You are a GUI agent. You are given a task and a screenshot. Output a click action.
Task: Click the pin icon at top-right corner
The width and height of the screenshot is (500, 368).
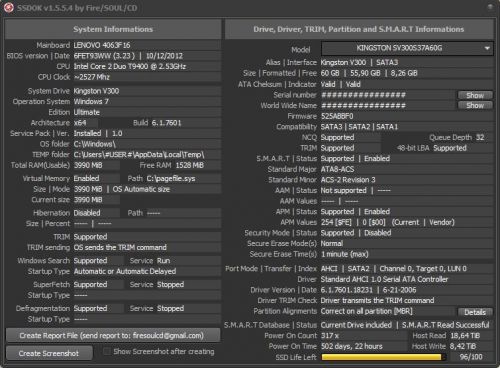pyautogui.click(x=490, y=7)
